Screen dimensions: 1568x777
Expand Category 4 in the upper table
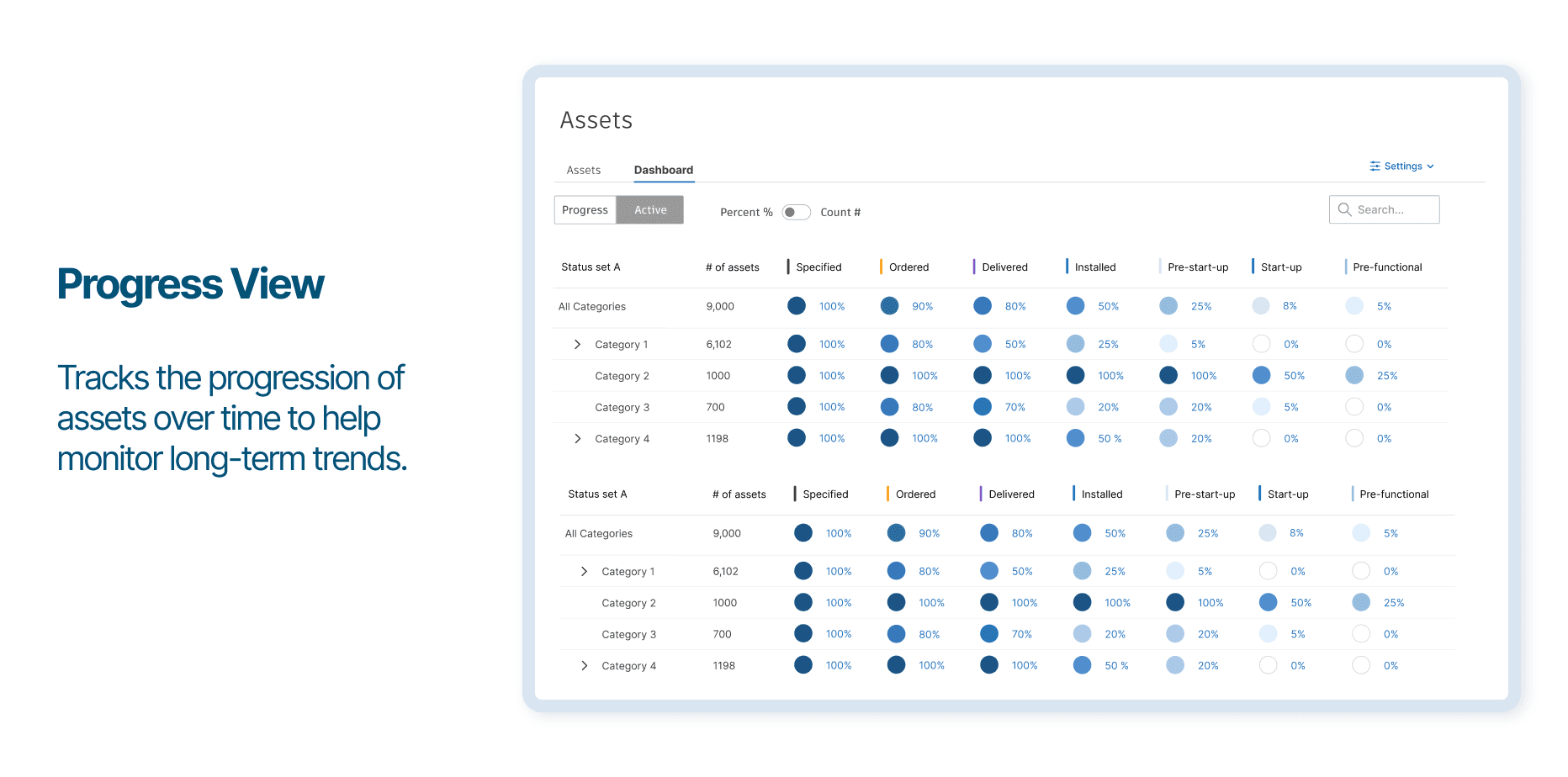pos(577,438)
